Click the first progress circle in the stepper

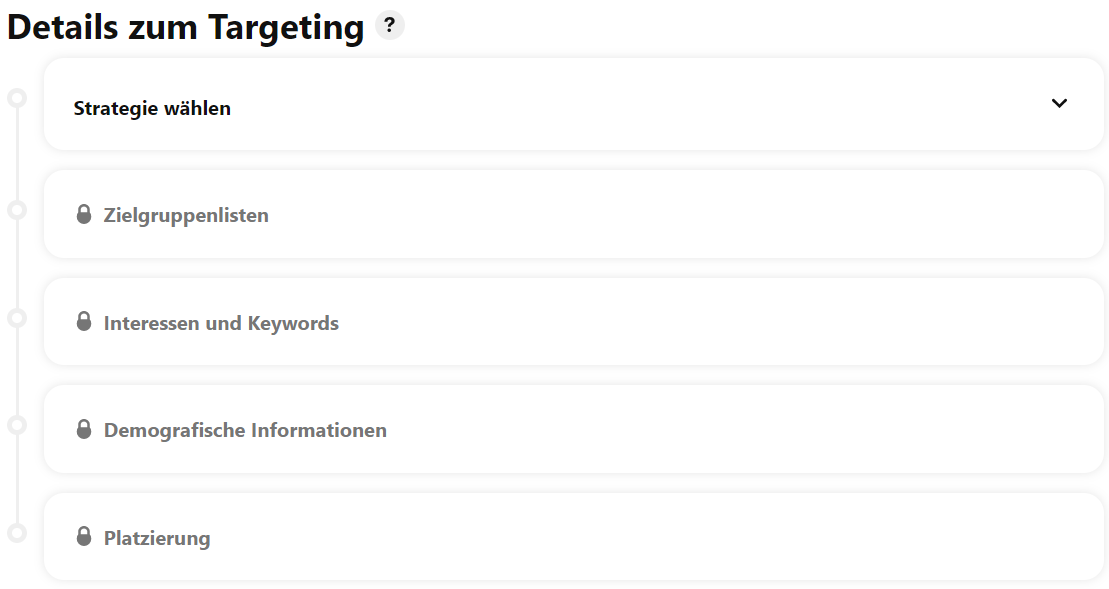(16, 97)
